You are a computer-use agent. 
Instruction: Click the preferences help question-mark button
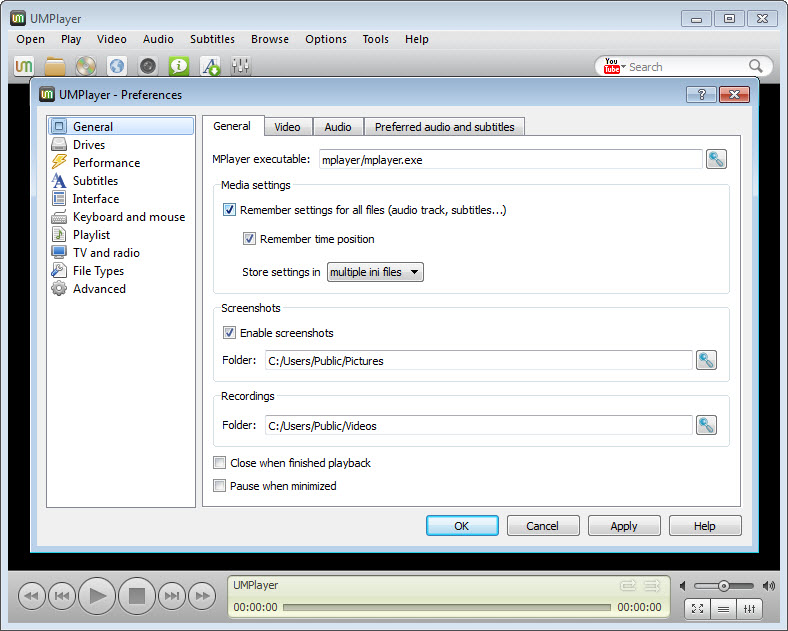pyautogui.click(x=701, y=94)
